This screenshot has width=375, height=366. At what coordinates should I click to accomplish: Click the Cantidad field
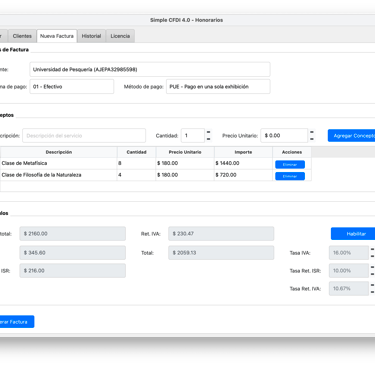coord(193,136)
